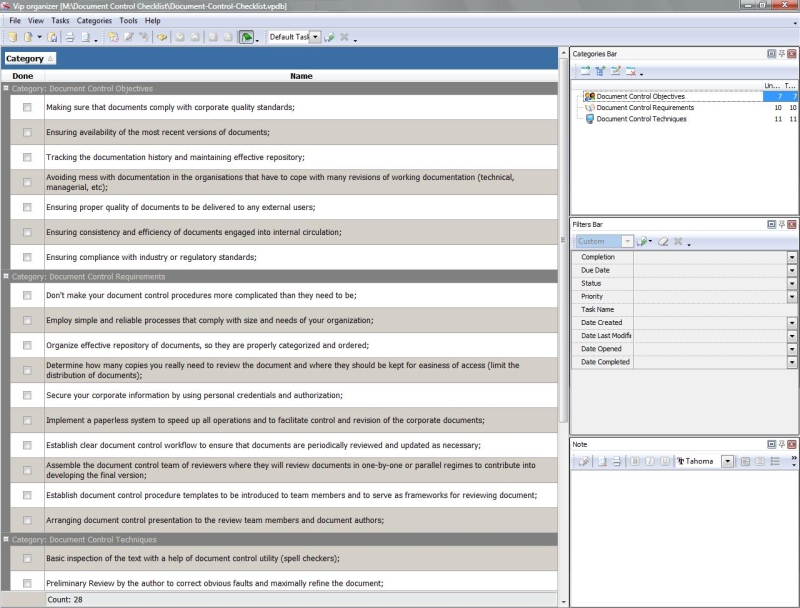Image resolution: width=800 pixels, height=608 pixels.
Task: Click the Name column header
Action: (301, 76)
